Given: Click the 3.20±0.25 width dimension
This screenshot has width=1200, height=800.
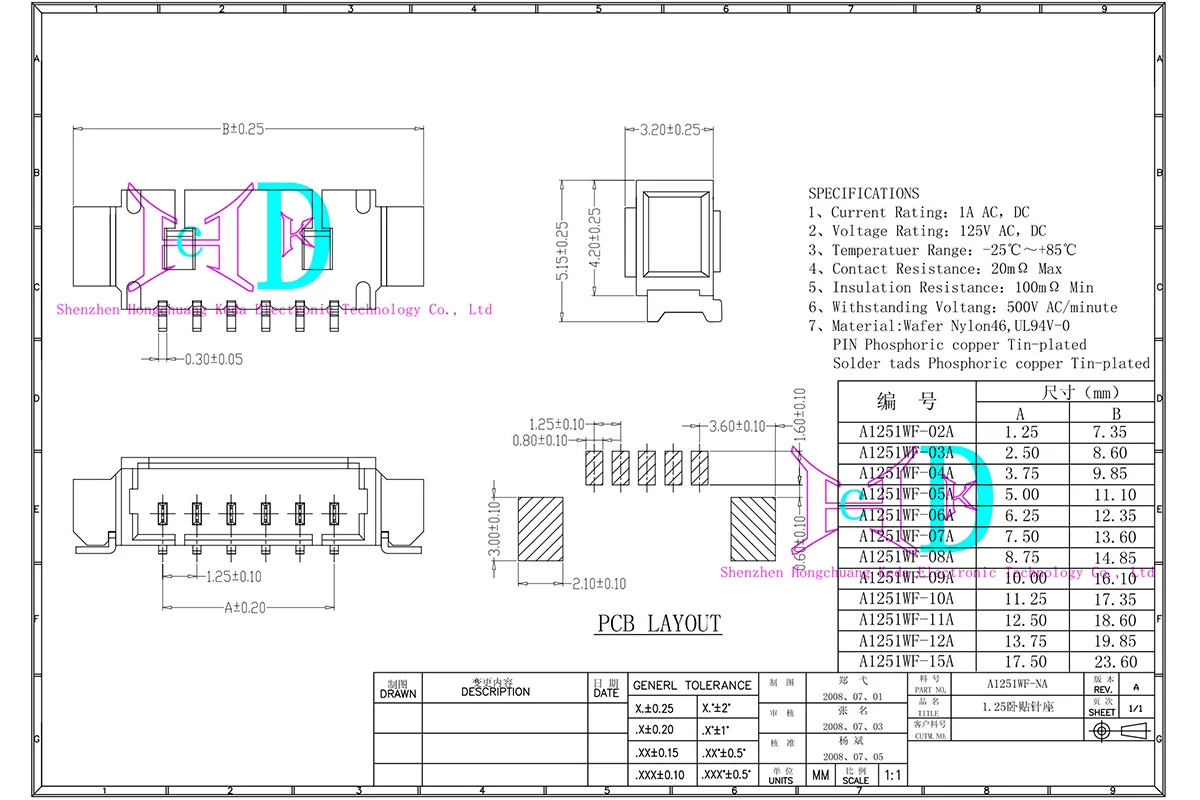Looking at the screenshot, I should click(x=669, y=130).
